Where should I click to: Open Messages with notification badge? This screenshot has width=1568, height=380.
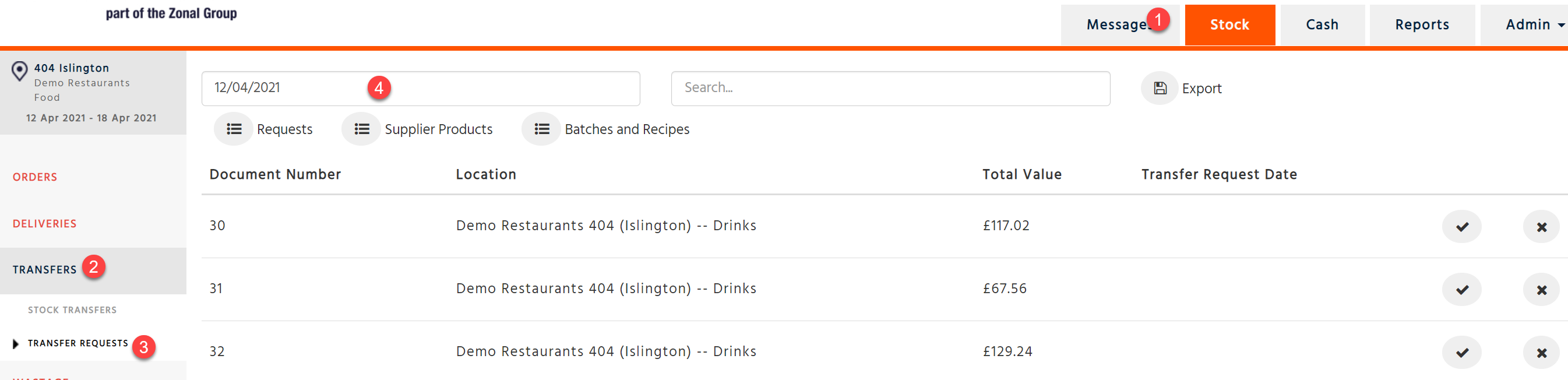1120,24
